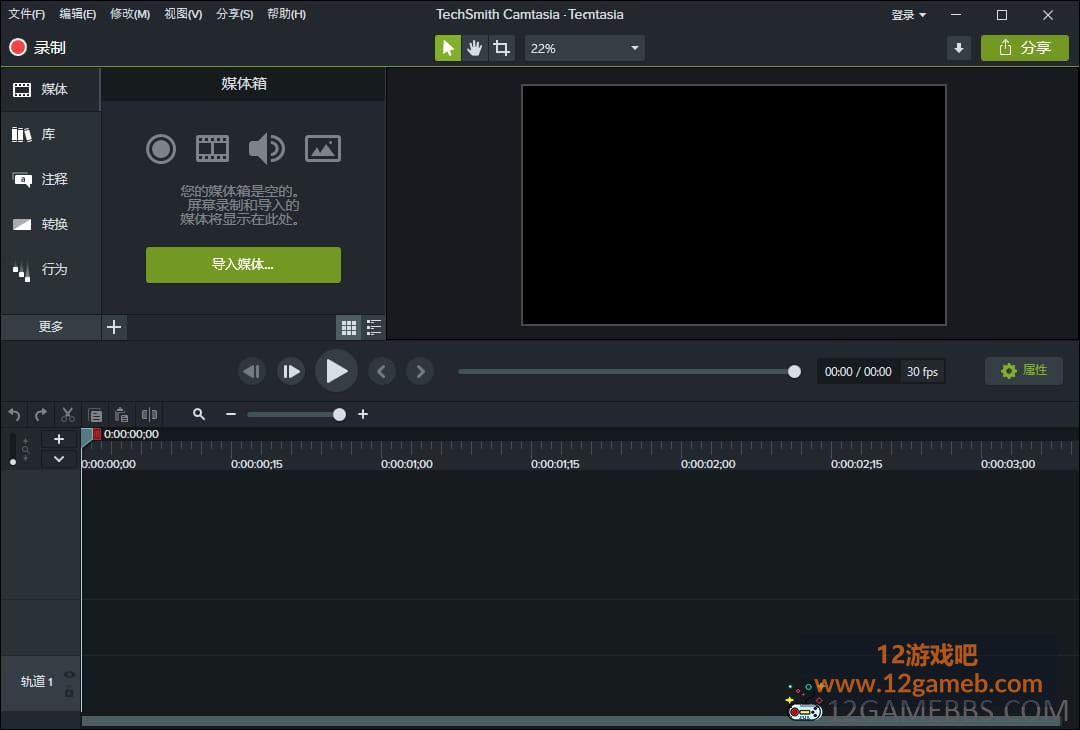
Task: Open the 22% canvas zoom dropdown
Action: (585, 48)
